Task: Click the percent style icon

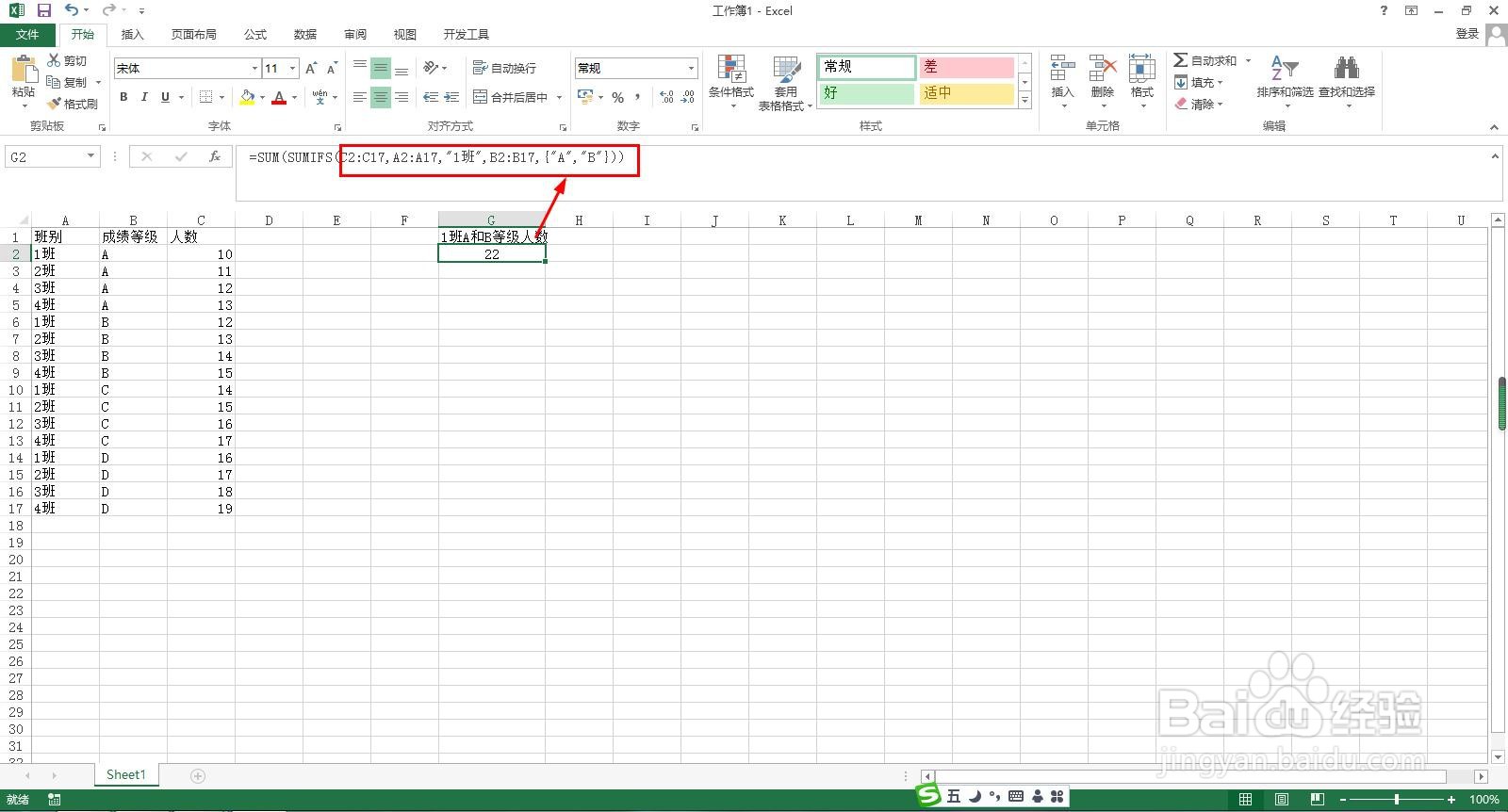Action: [x=618, y=97]
